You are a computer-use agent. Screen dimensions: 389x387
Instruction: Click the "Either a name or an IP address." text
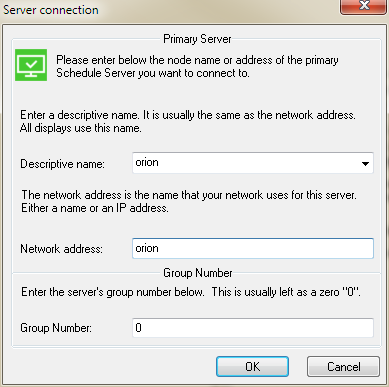(x=95, y=208)
